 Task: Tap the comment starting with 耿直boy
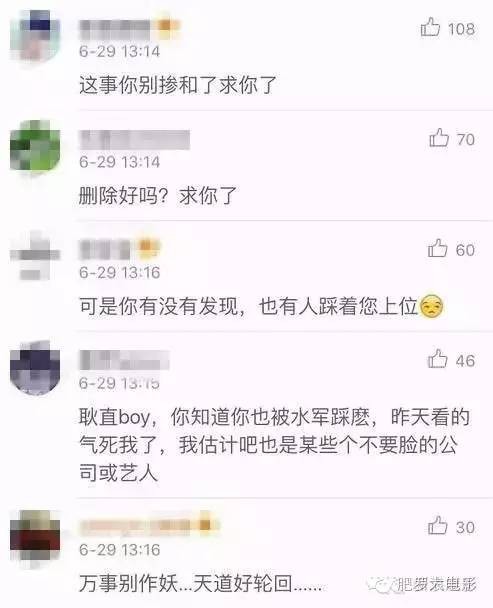point(274,445)
